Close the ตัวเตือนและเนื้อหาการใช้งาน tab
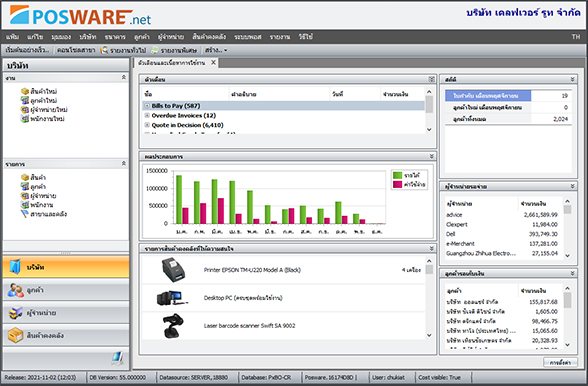588x386 pixels. [213, 62]
